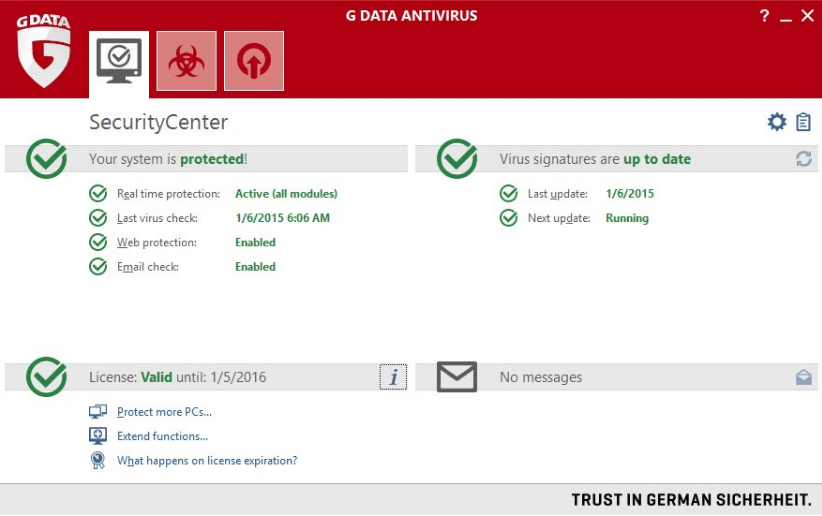Click the Protect more PCs computers icon

point(98,412)
